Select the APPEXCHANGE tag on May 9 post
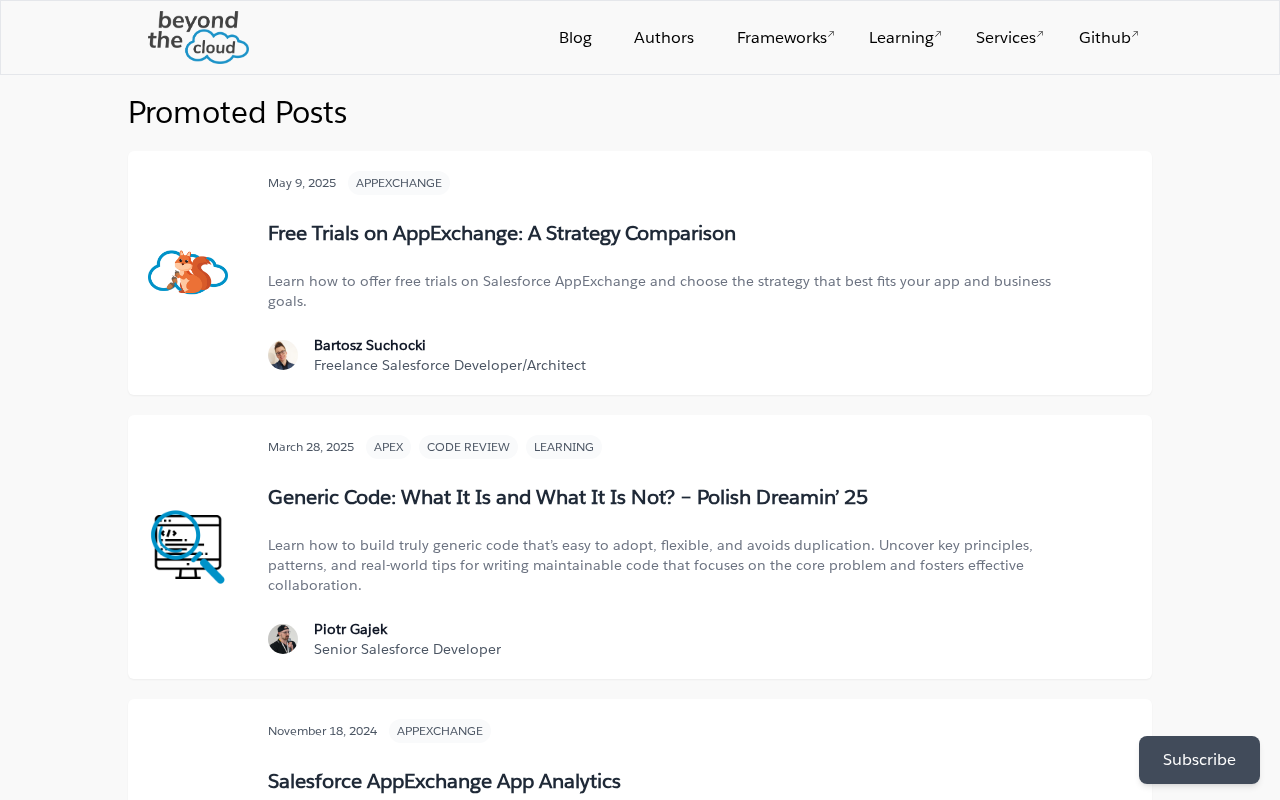The image size is (1280, 800). [x=398, y=183]
